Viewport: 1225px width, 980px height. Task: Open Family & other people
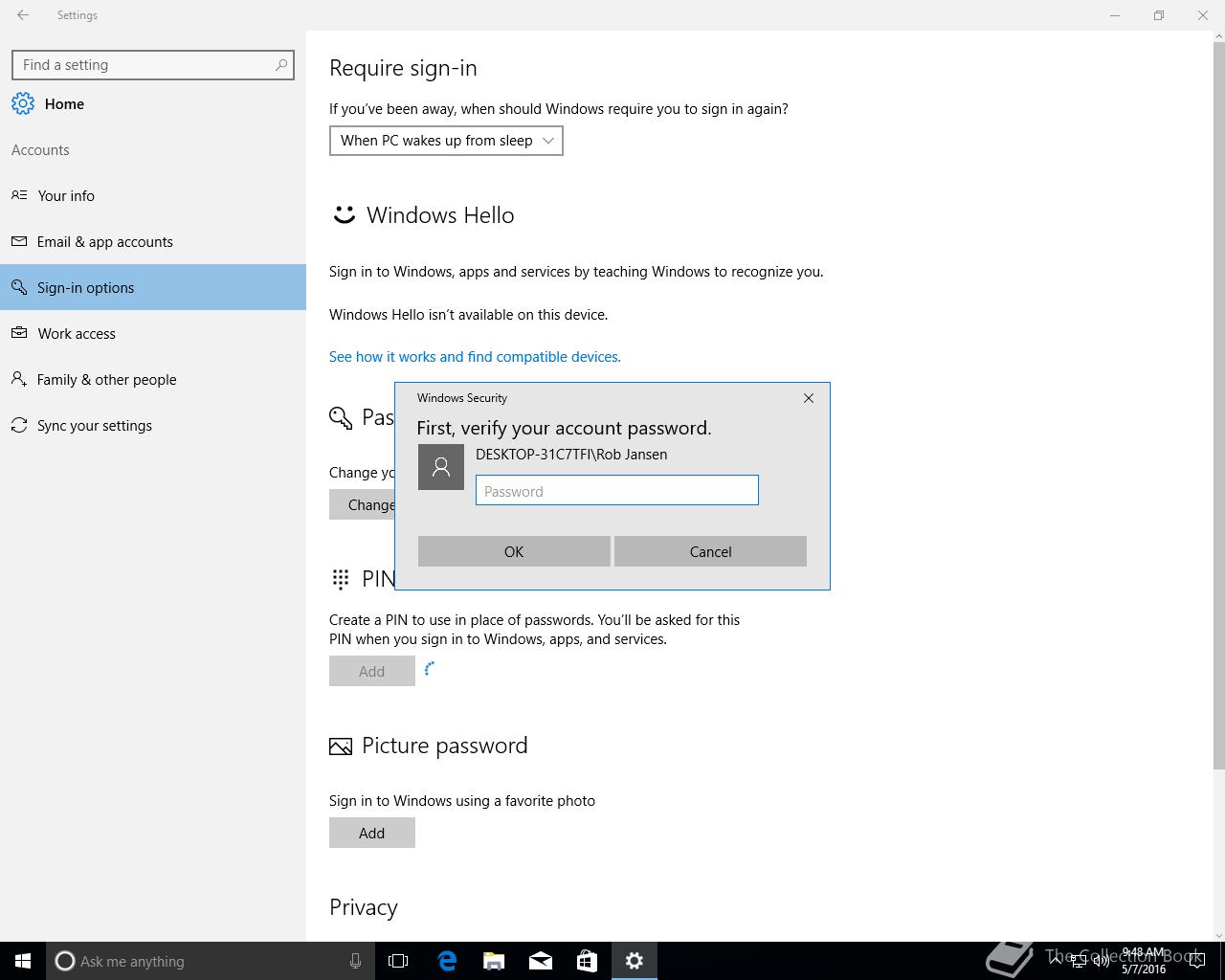[153, 379]
